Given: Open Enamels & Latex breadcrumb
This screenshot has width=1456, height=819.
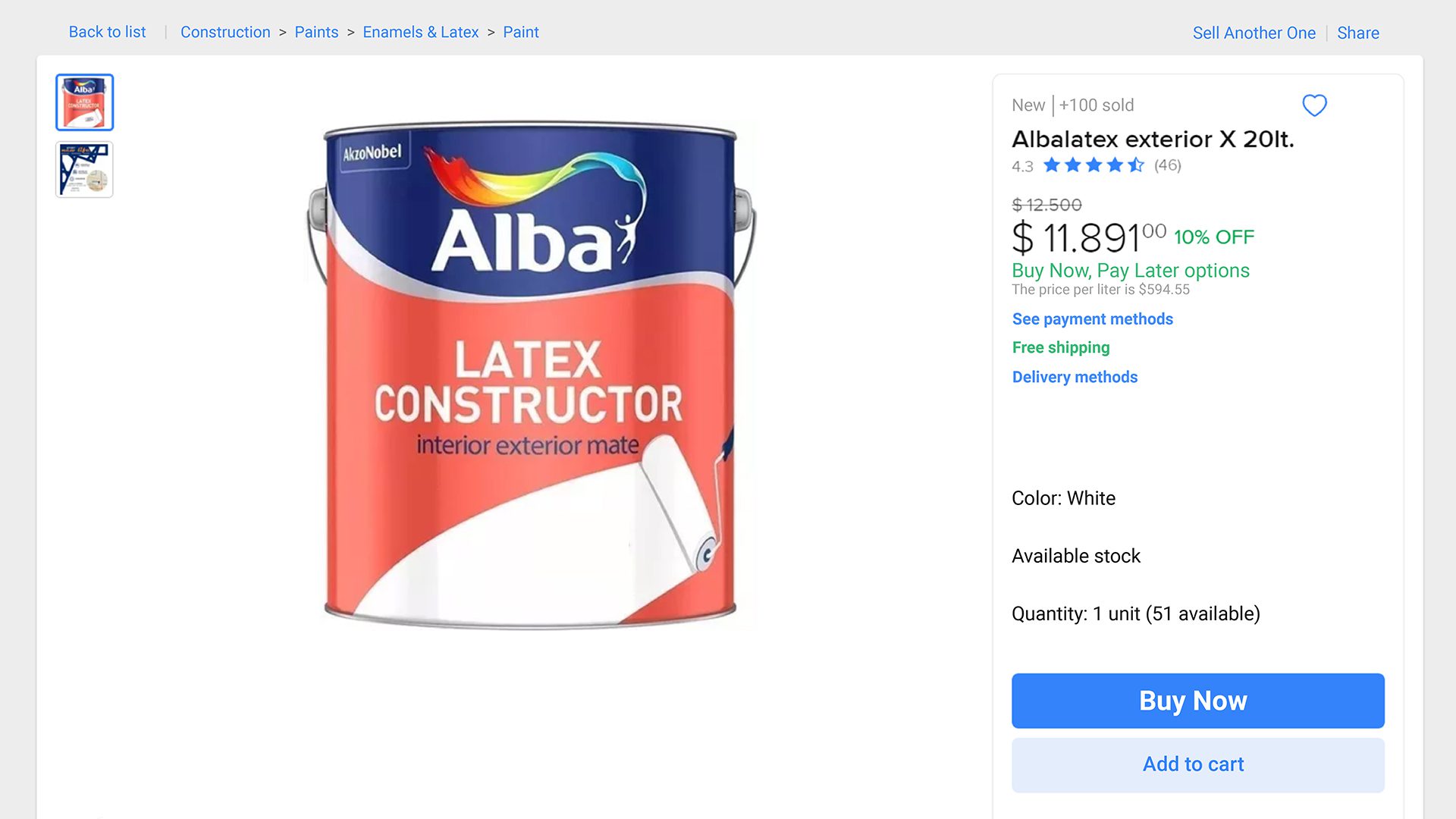Looking at the screenshot, I should click(x=420, y=32).
